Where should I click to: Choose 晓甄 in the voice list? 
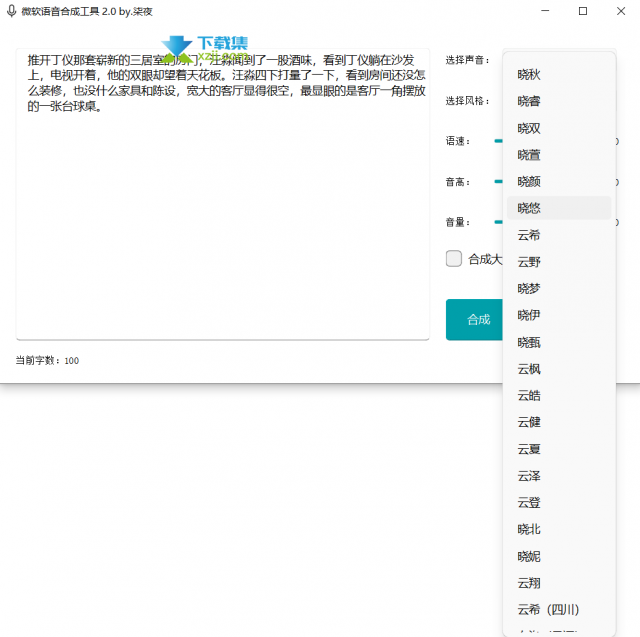click(559, 342)
